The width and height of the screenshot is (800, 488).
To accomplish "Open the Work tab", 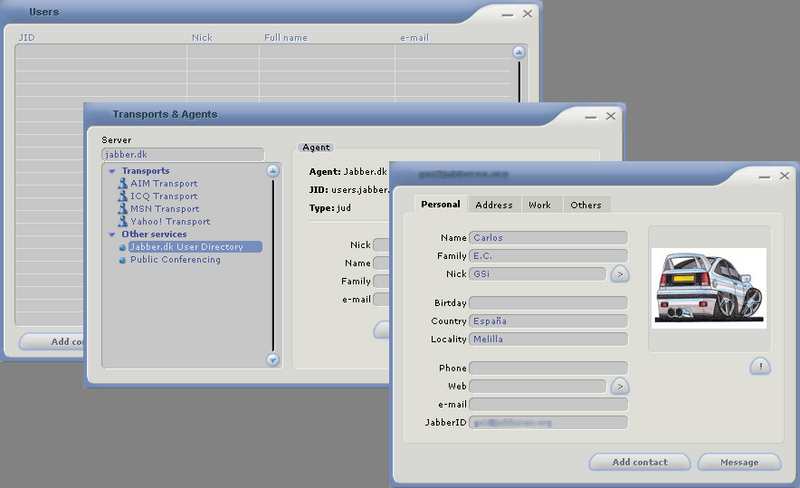I will coord(539,205).
